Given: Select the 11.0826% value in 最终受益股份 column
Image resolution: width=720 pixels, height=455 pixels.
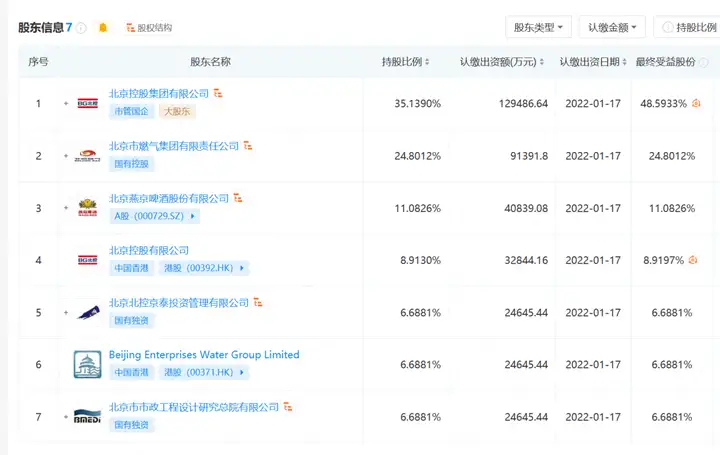Looking at the screenshot, I should pyautogui.click(x=672, y=208).
